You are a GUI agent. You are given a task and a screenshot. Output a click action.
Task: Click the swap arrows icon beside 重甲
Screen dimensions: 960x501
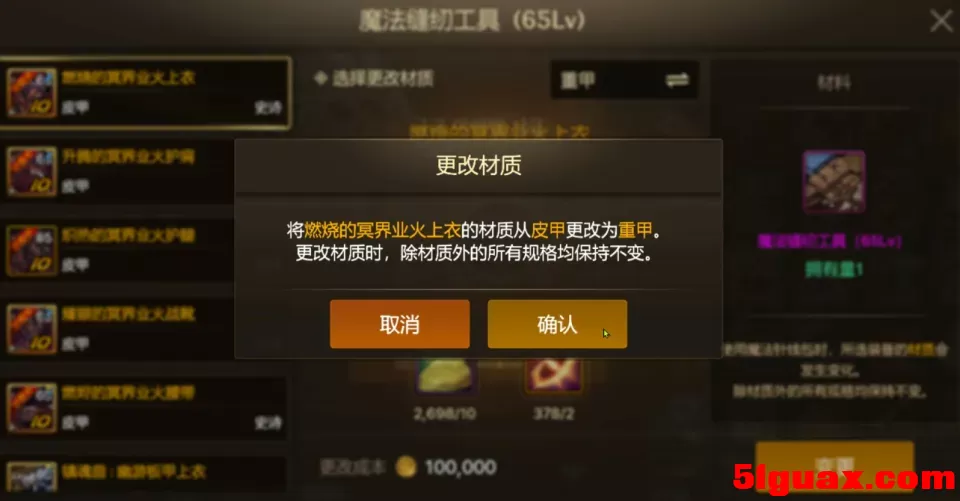click(677, 80)
